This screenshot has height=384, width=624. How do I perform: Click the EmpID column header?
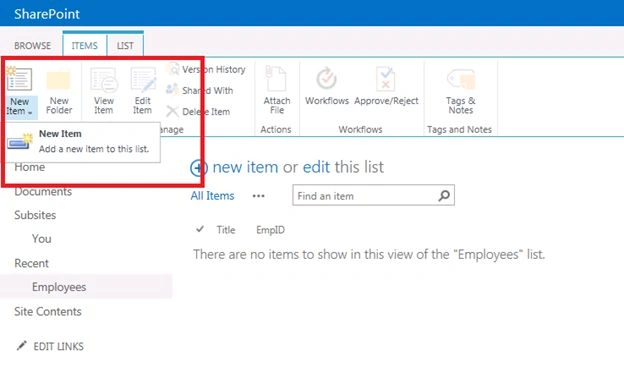tap(270, 230)
